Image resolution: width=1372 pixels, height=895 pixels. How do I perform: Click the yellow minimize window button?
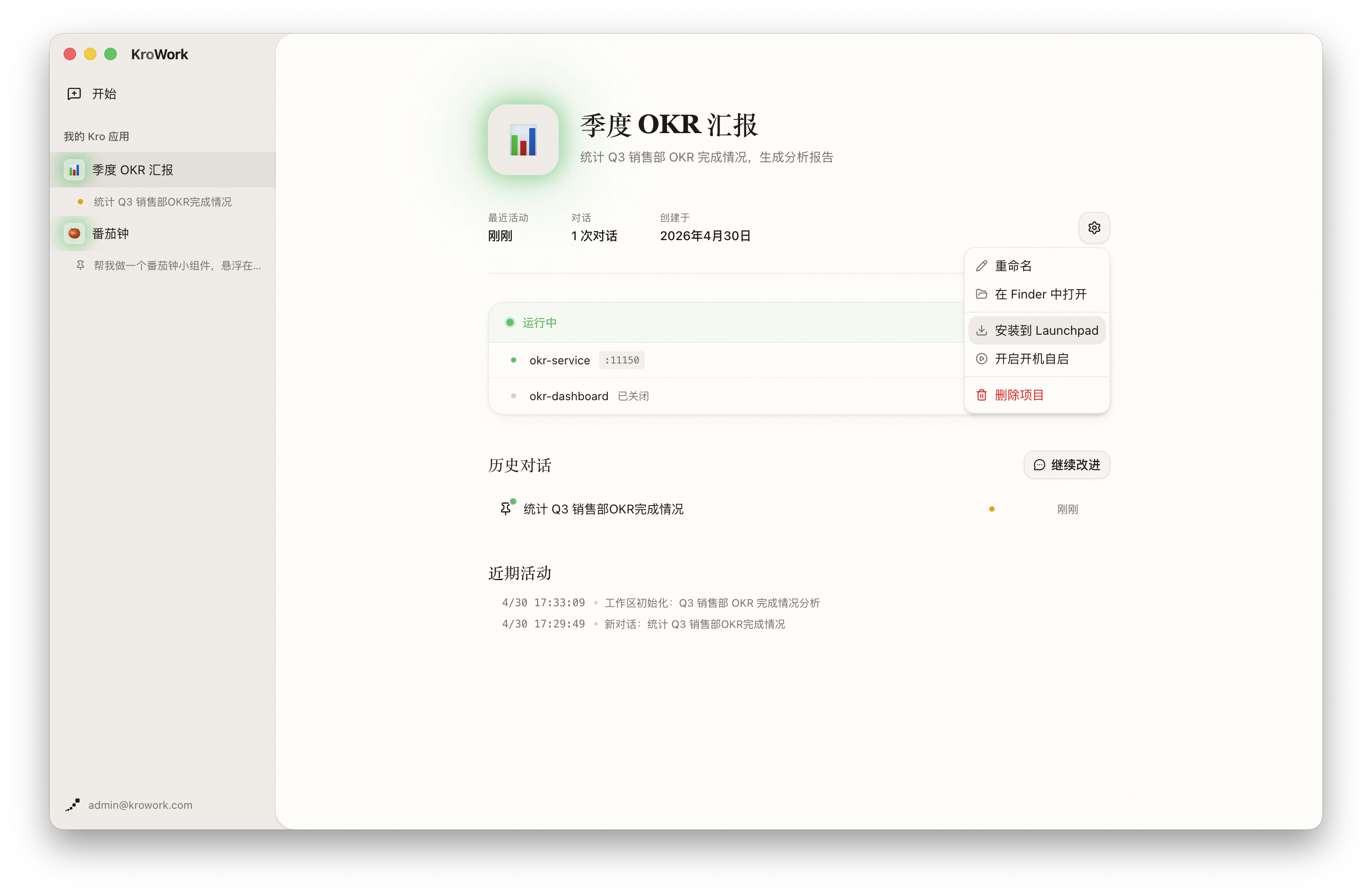point(90,54)
